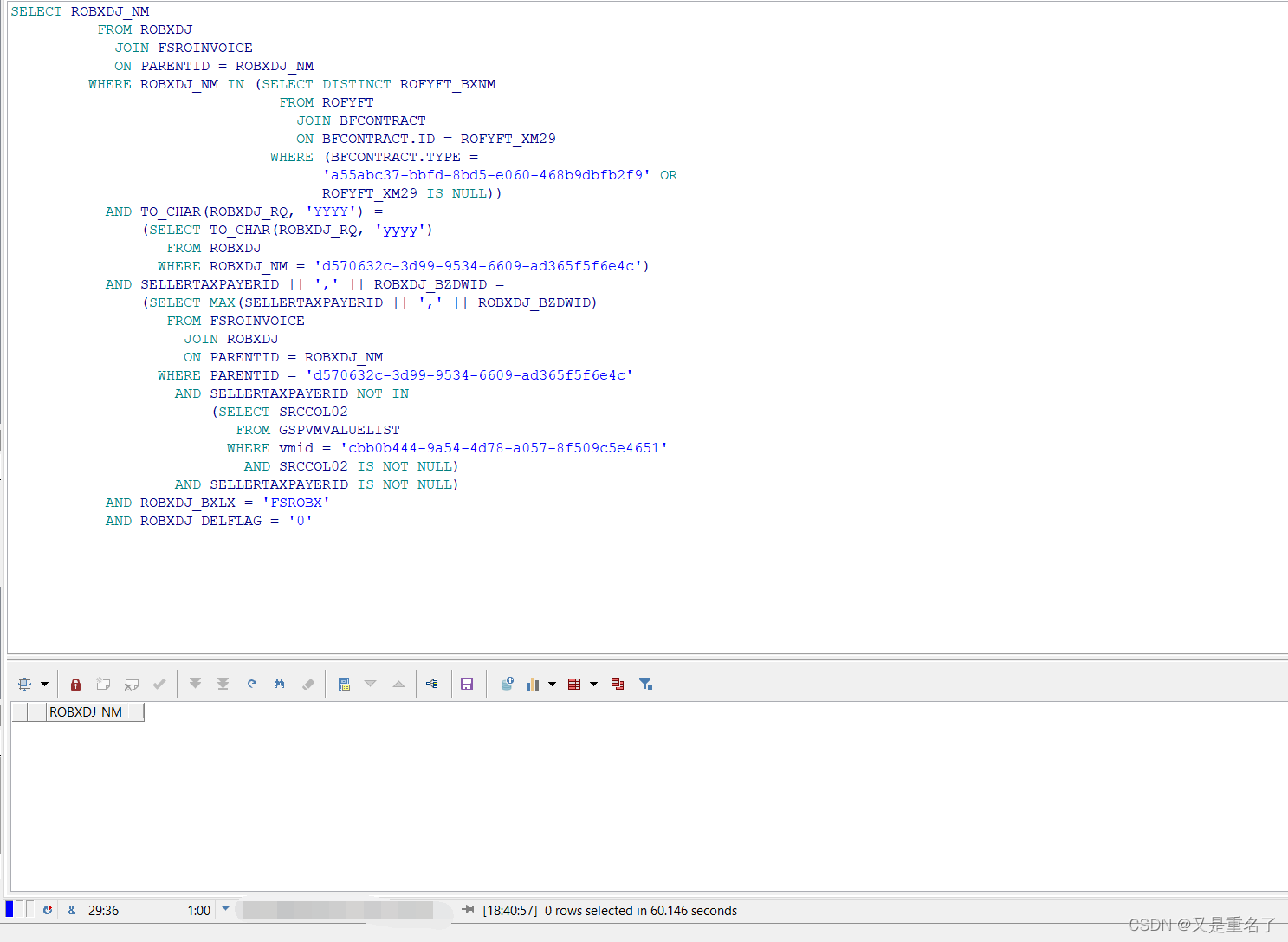Select the ROBXDJ_NM column header

86,712
